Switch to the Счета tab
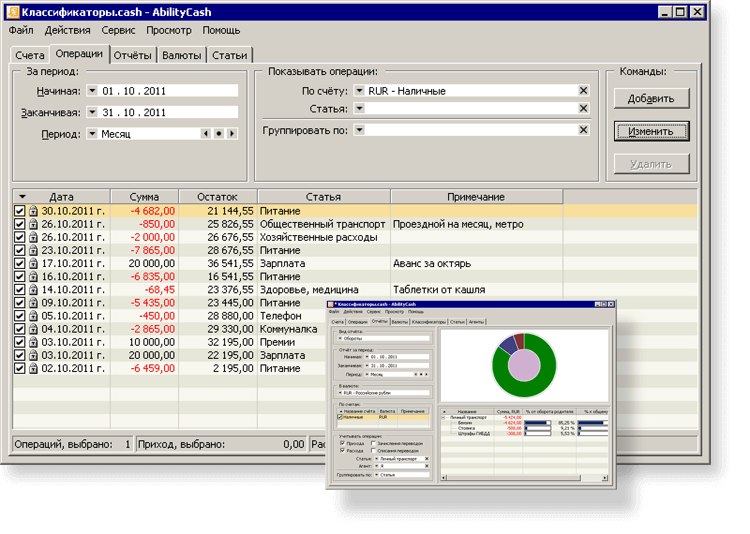Screen dimensions: 750x534 coord(30,55)
